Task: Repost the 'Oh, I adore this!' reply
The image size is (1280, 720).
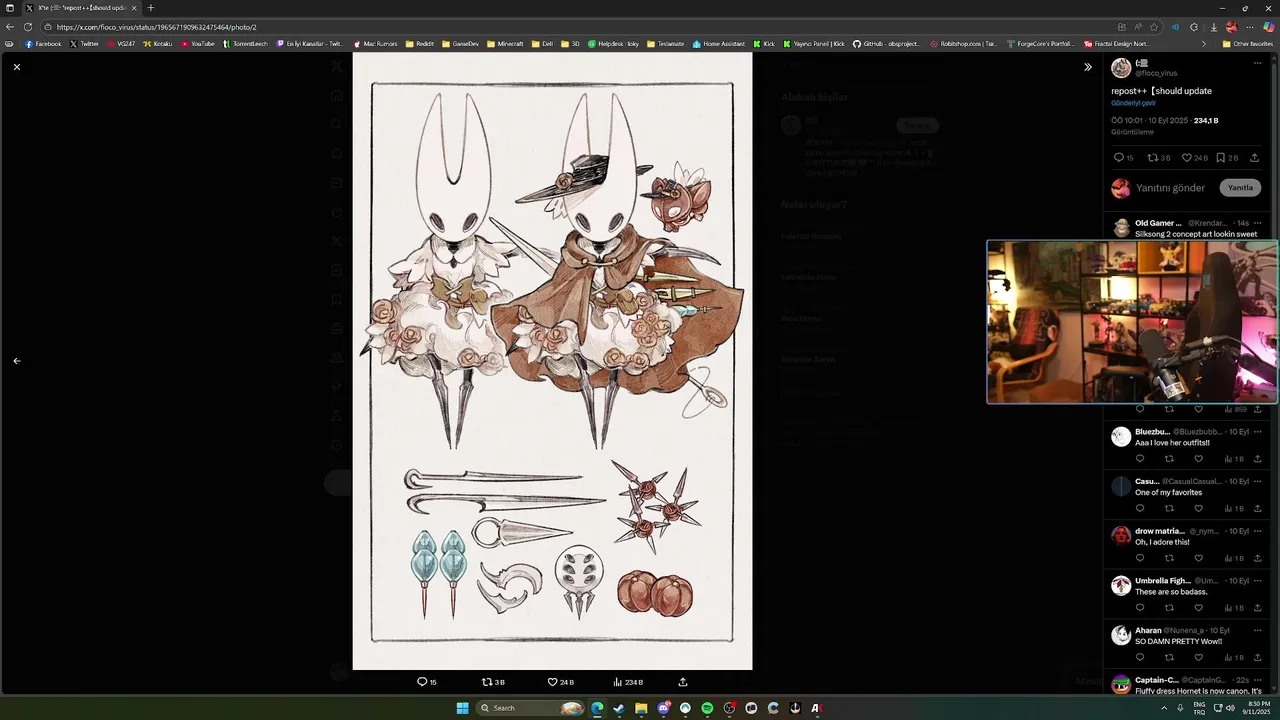Action: pyautogui.click(x=1169, y=558)
